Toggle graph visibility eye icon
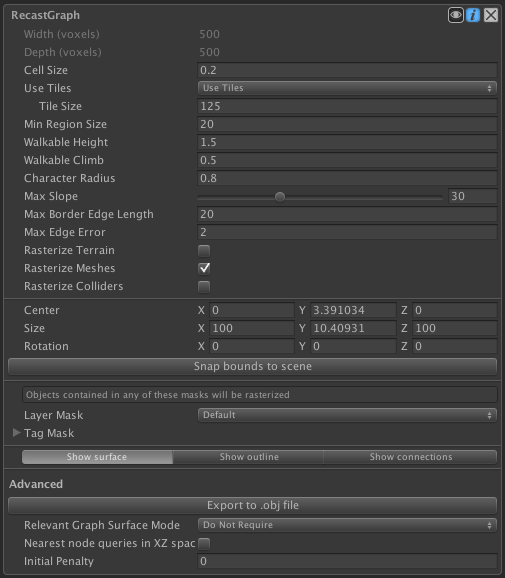The image size is (505, 578). pos(456,15)
